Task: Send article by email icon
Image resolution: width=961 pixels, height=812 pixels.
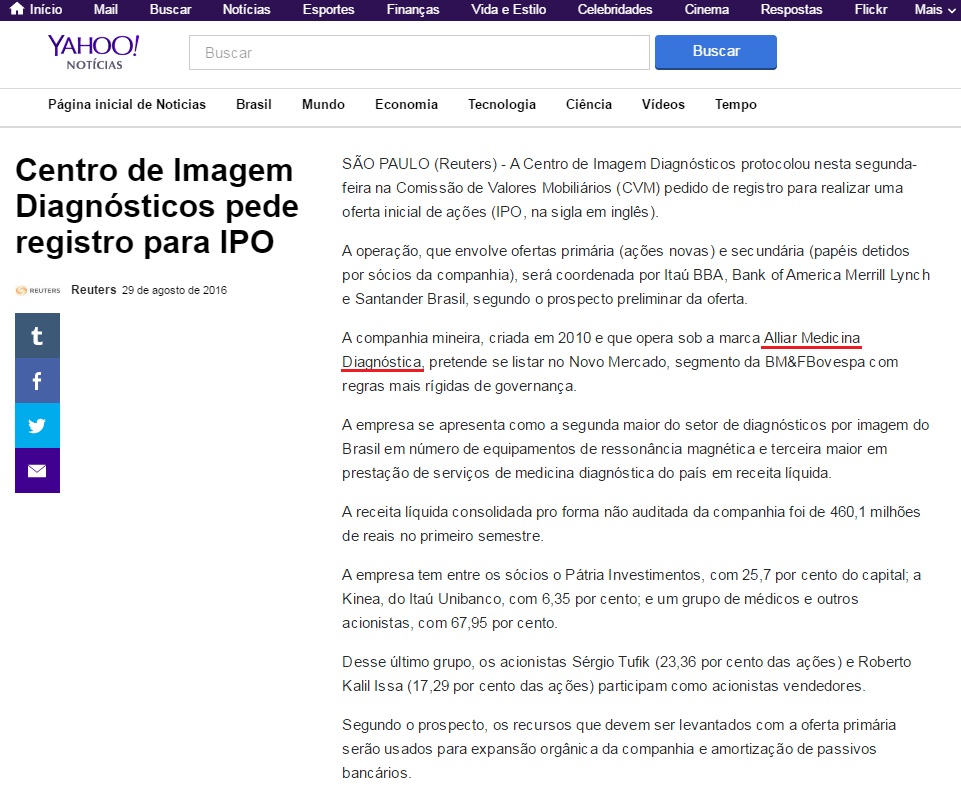Action: pyautogui.click(x=37, y=471)
